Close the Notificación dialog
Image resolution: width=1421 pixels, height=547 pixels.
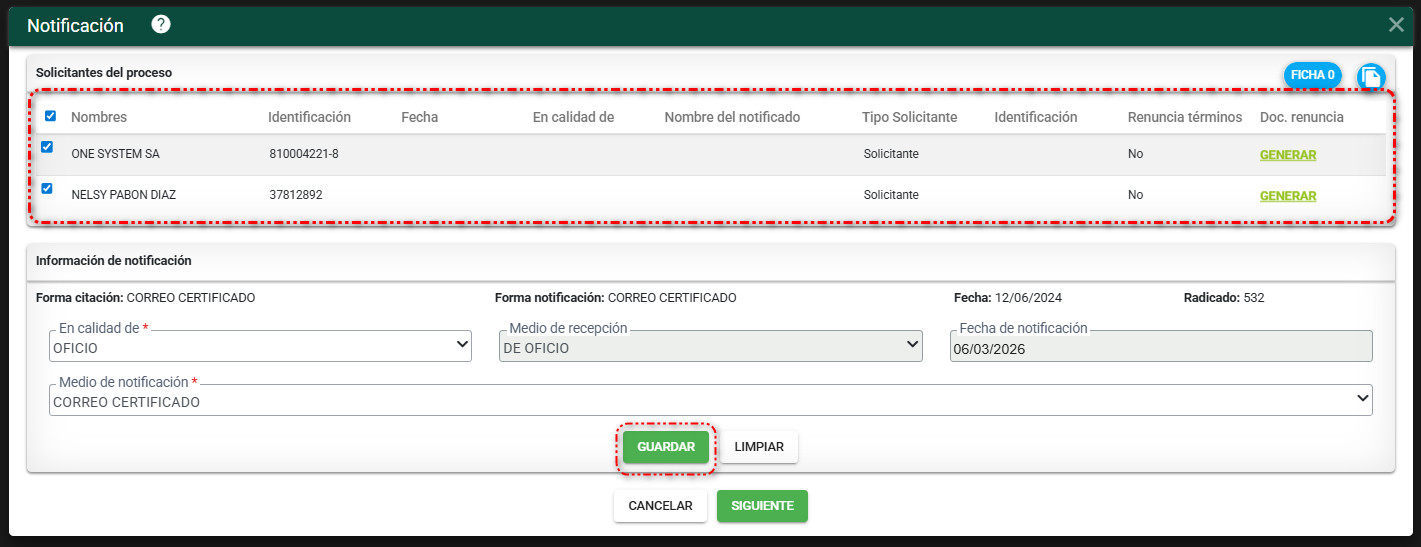(x=1396, y=25)
